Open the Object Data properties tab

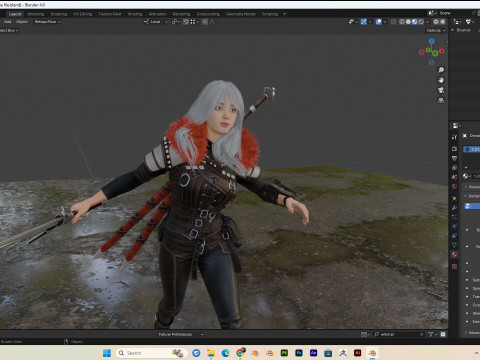click(454, 245)
